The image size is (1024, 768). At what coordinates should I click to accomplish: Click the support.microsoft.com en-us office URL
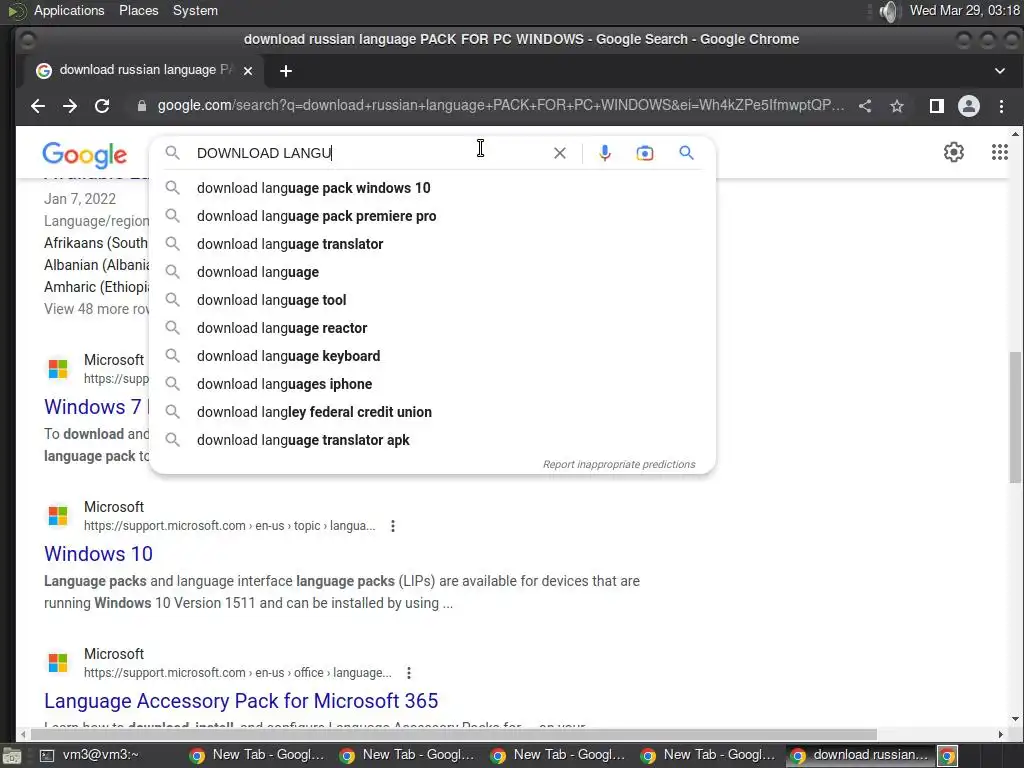coord(238,673)
